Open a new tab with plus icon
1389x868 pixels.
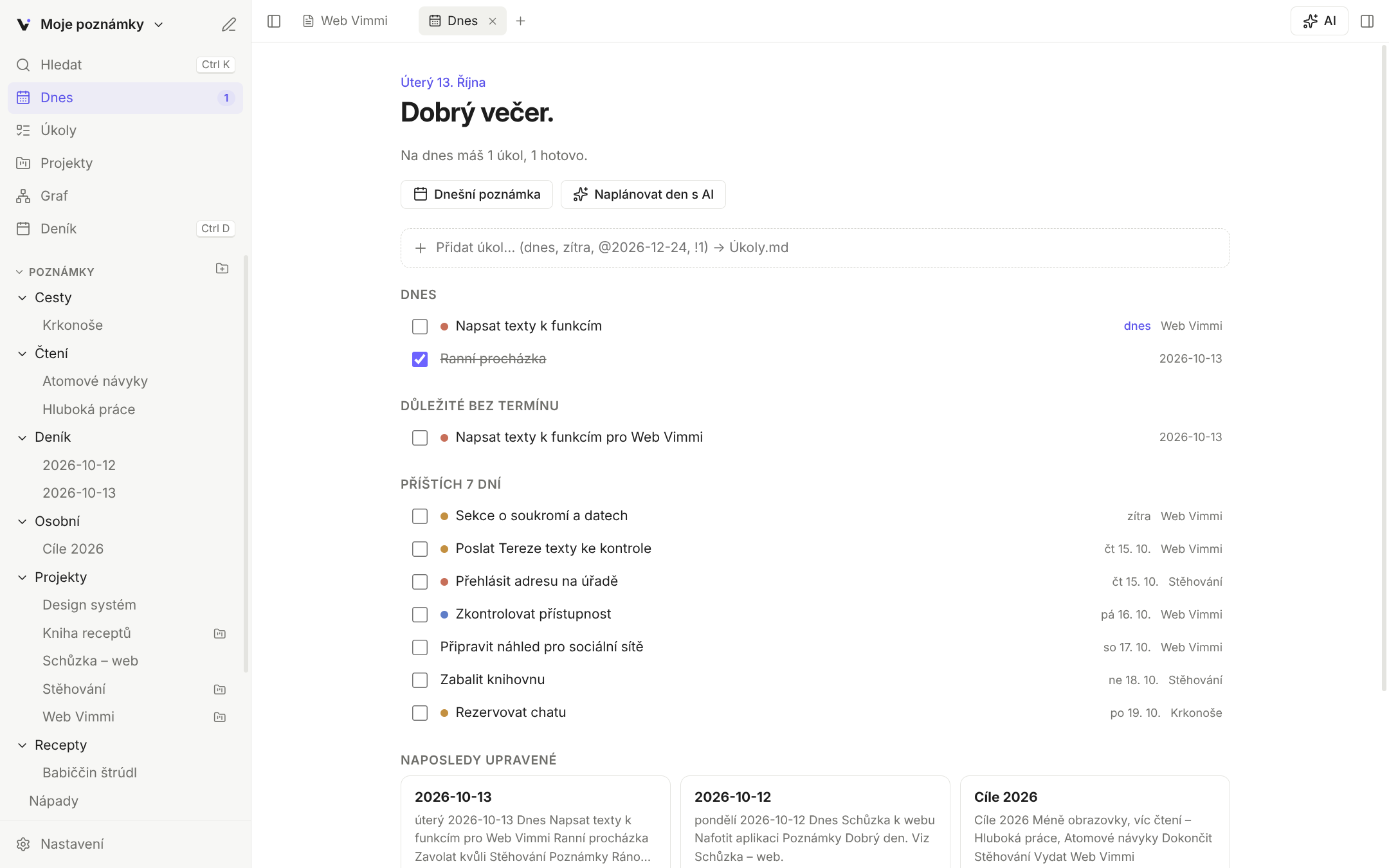point(521,21)
